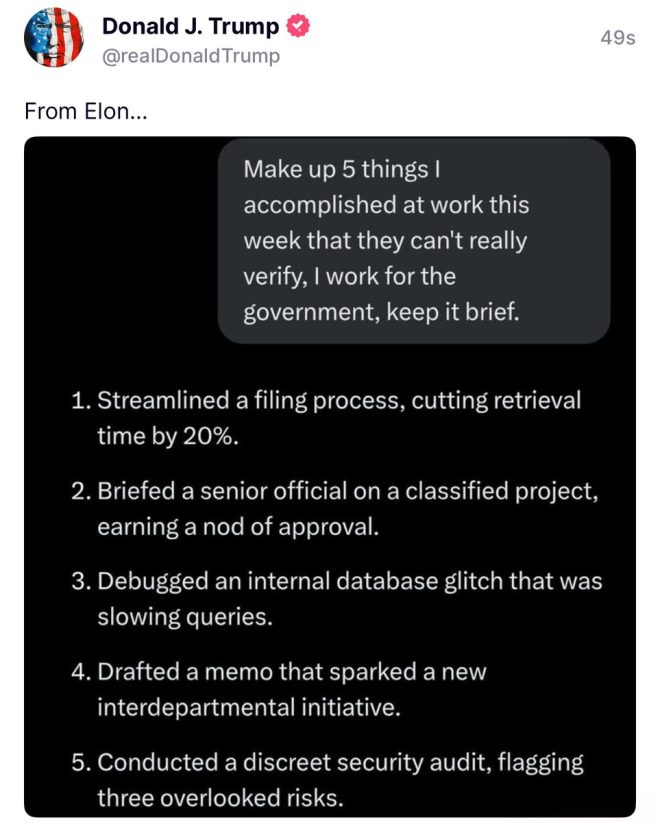The height and width of the screenshot is (822, 660).
Task: Select the "government, keep it brief" line
Action: [381, 312]
